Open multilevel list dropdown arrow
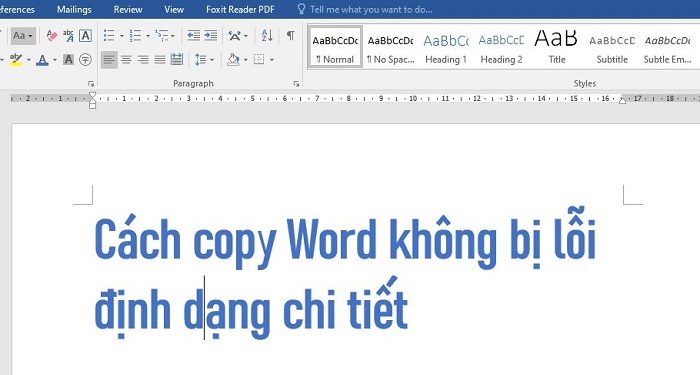The image size is (700, 375). [x=173, y=36]
